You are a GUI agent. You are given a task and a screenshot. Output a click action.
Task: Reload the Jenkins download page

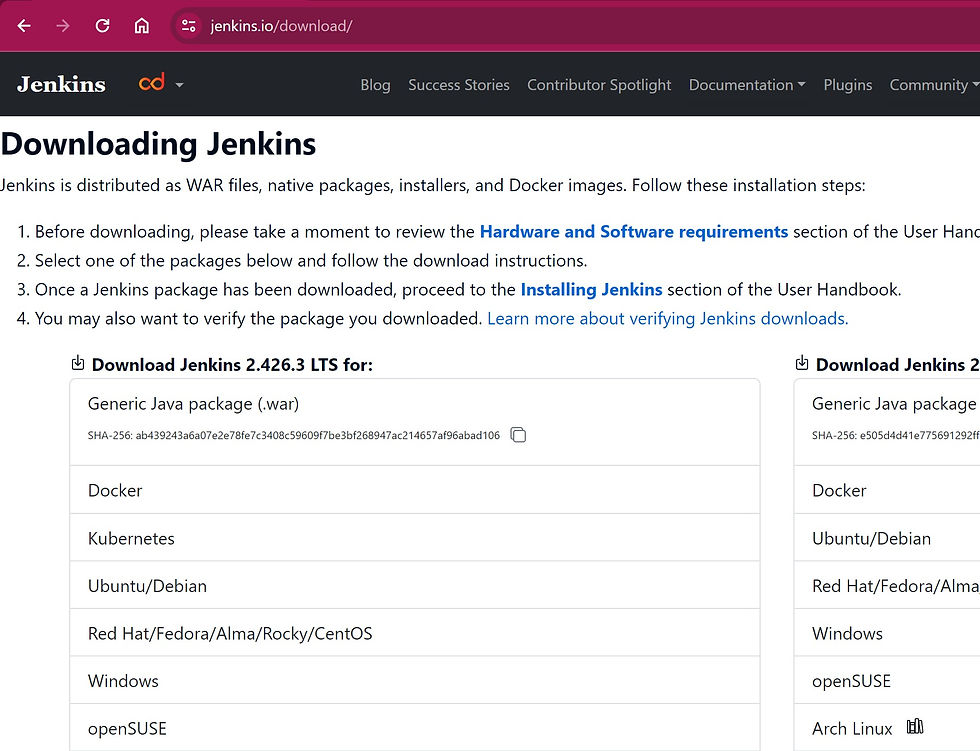coord(102,26)
